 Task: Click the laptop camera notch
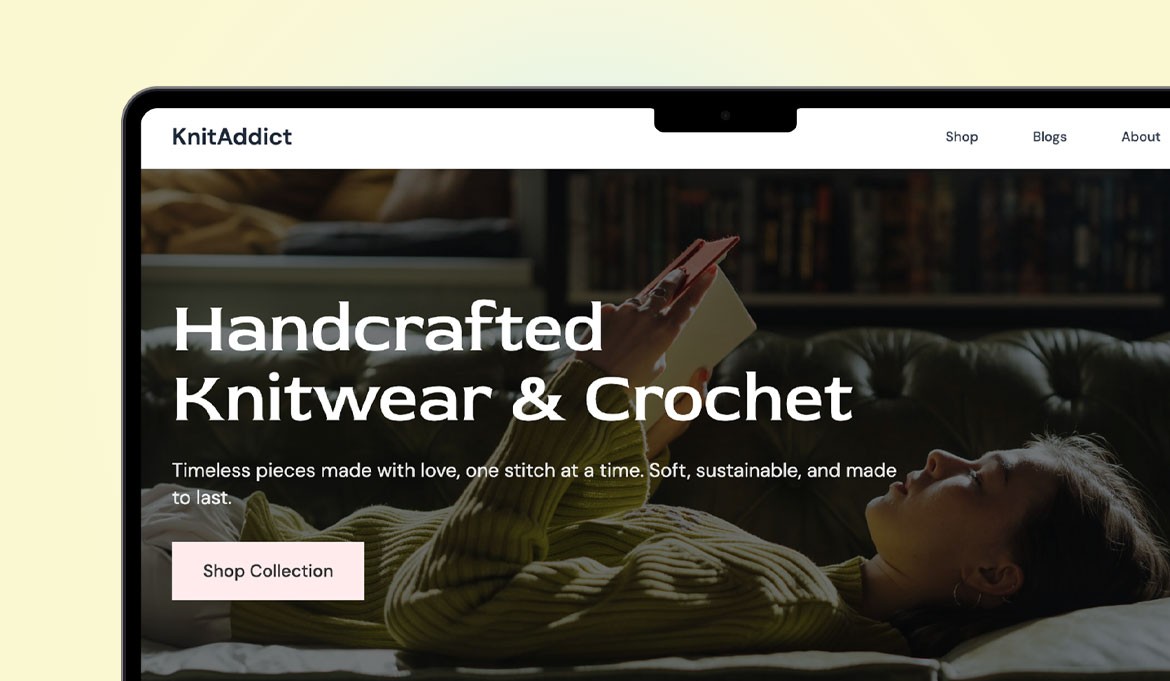tap(725, 119)
